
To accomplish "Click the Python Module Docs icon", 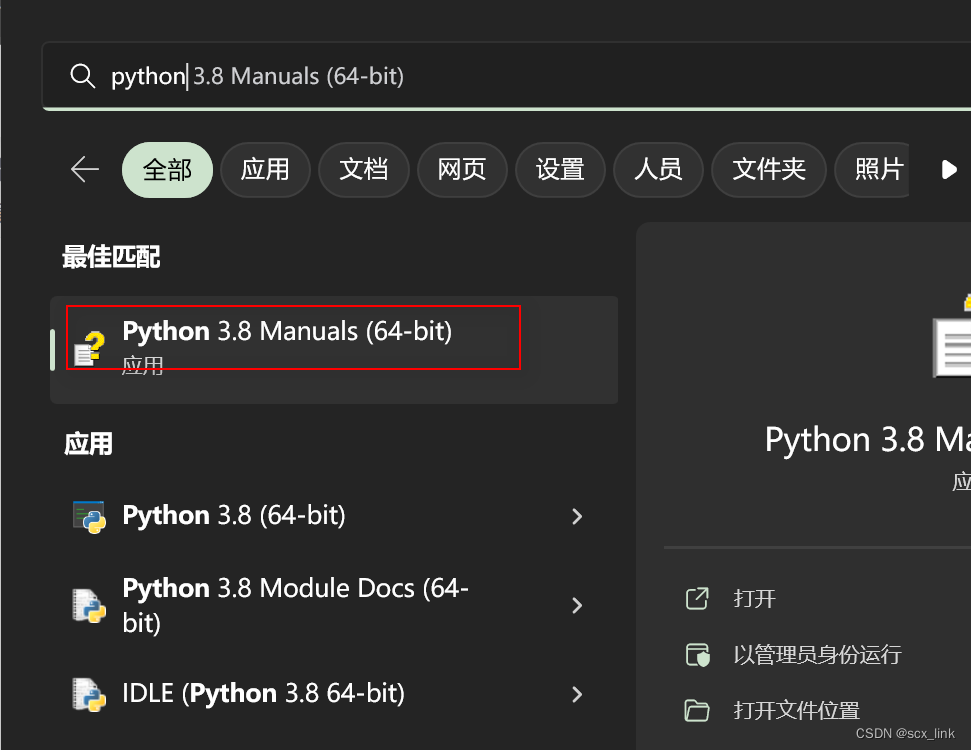I will pyautogui.click(x=89, y=605).
